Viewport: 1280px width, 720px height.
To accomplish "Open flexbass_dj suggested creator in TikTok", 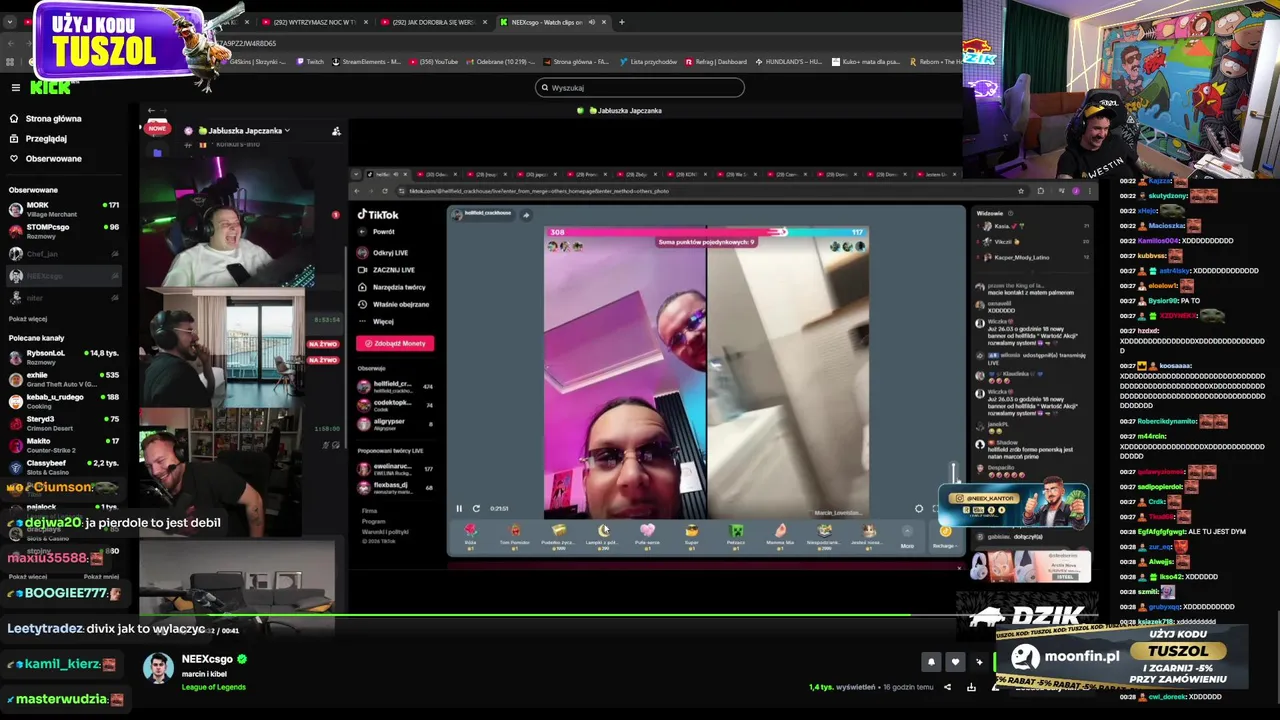I will point(395,487).
